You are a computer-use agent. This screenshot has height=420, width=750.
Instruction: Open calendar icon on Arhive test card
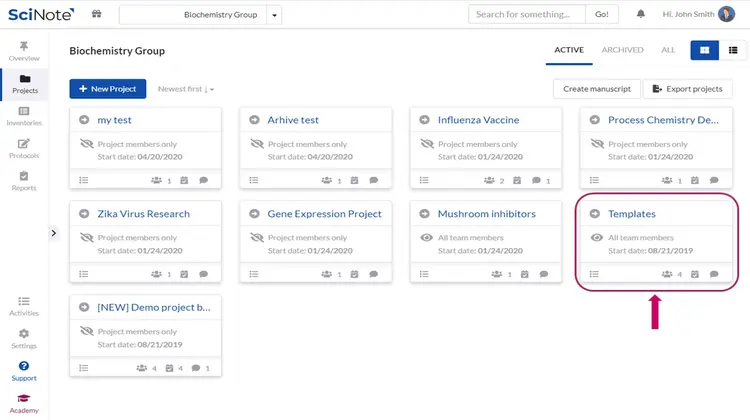[x=354, y=180]
